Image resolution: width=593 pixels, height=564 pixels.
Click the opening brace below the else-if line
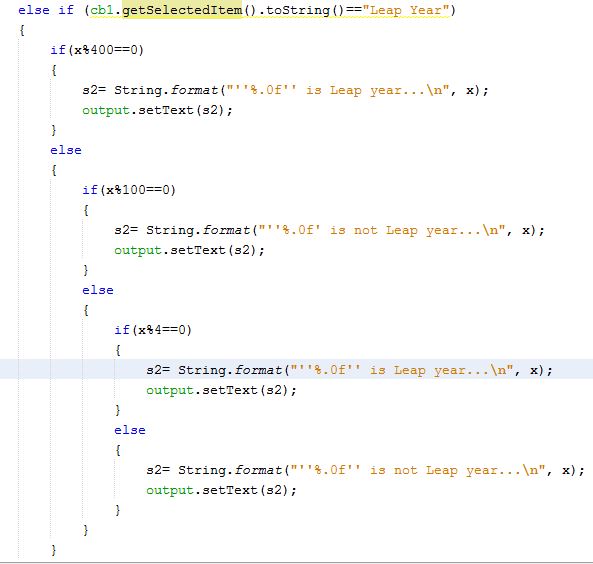click(22, 30)
